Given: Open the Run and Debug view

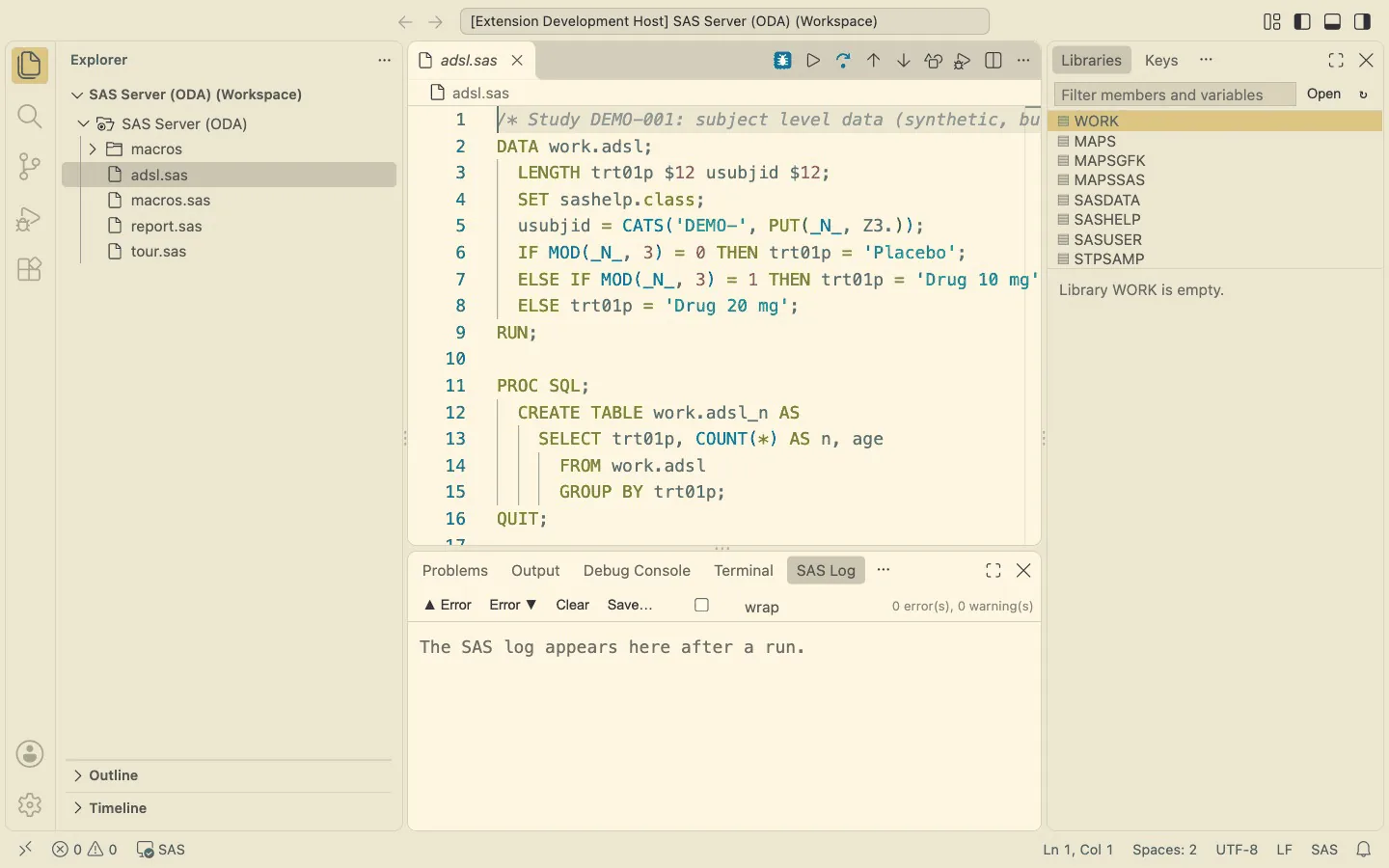Looking at the screenshot, I should tap(30, 219).
